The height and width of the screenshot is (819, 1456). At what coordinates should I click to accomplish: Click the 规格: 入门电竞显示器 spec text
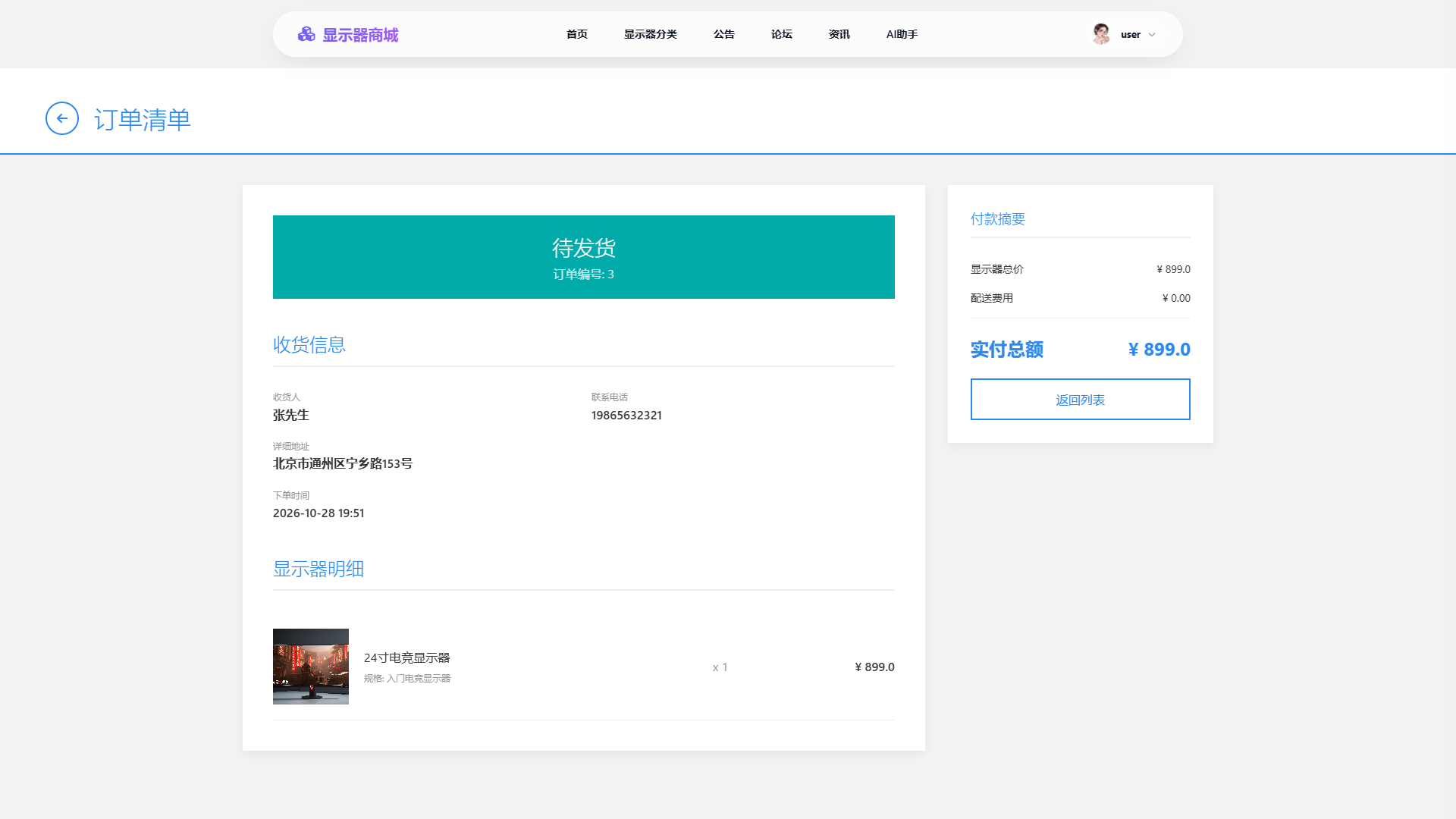click(x=407, y=679)
